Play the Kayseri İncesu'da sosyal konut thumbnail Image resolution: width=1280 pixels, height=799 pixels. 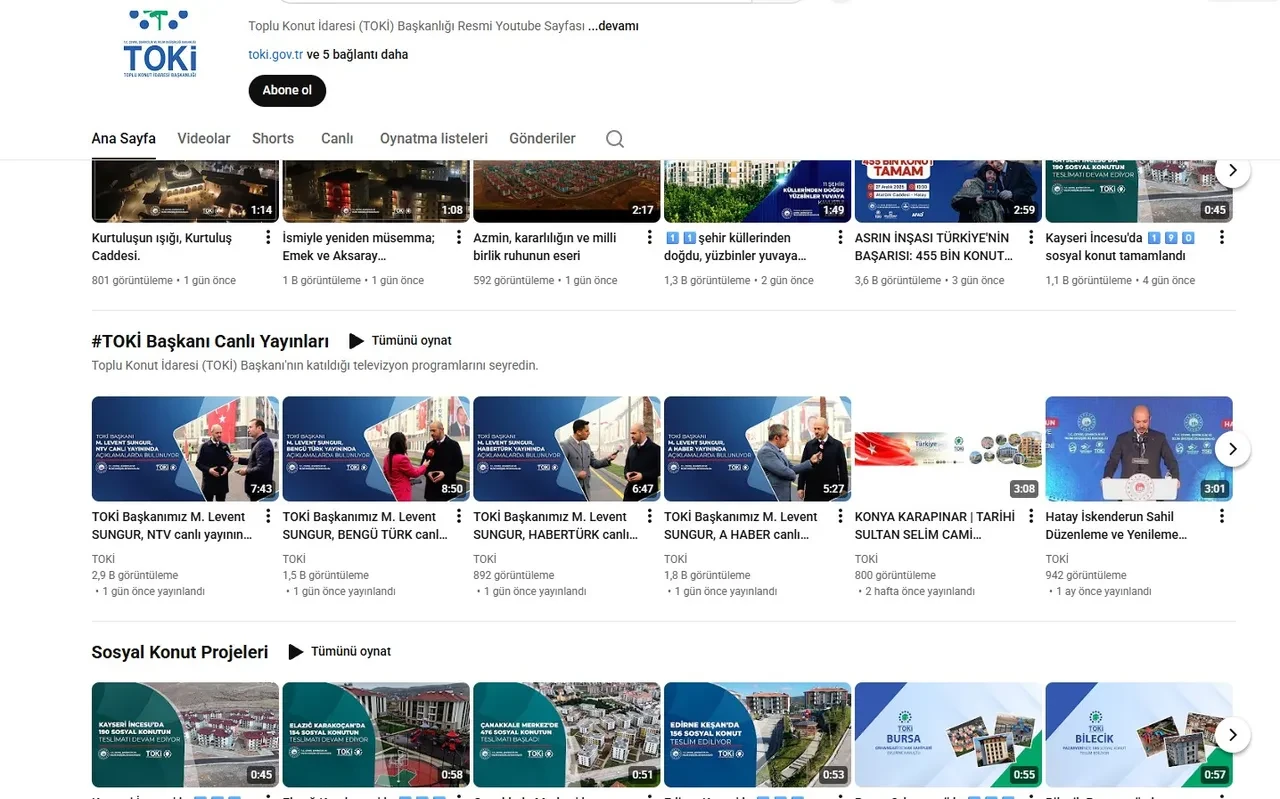pos(1138,185)
